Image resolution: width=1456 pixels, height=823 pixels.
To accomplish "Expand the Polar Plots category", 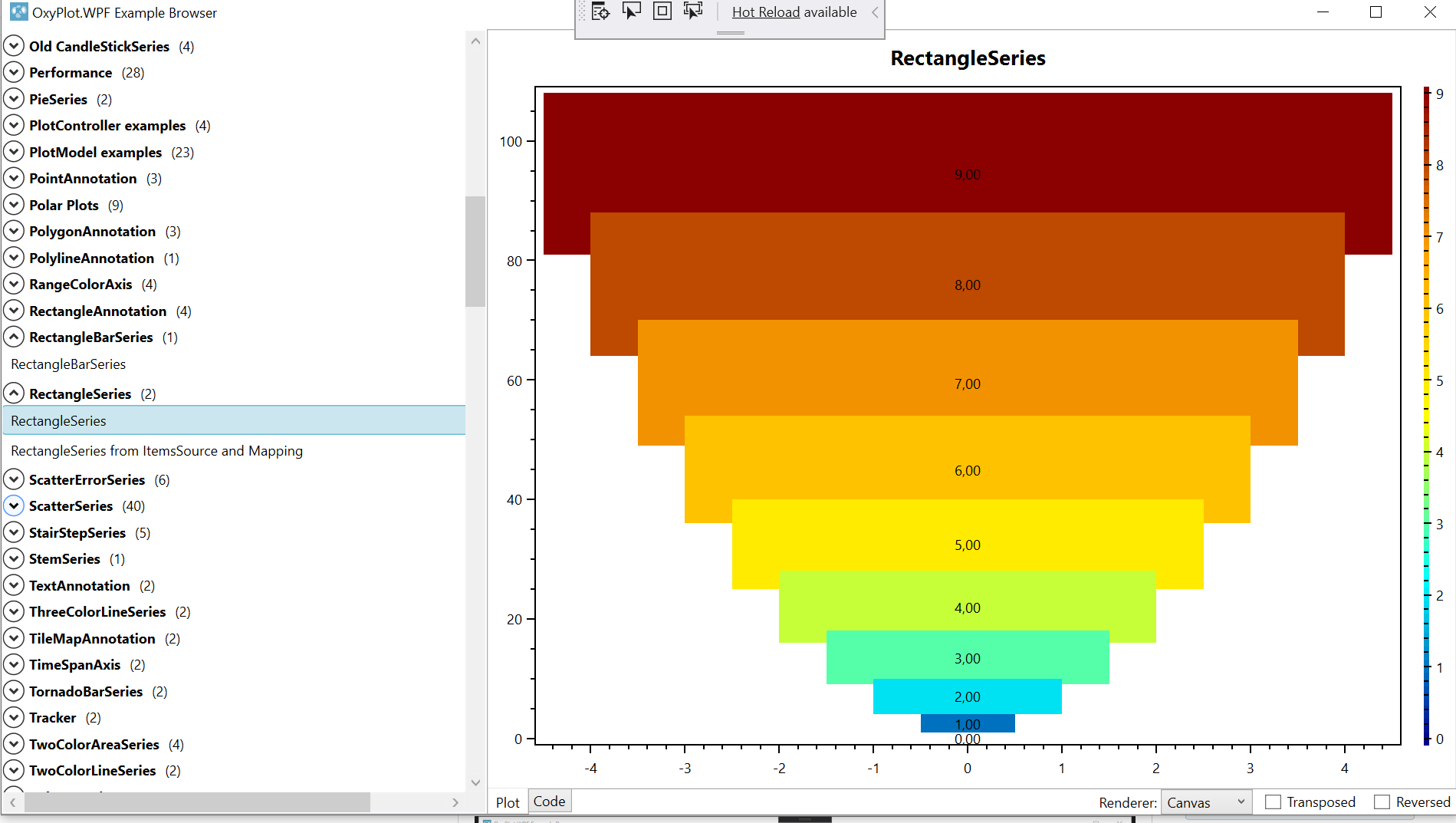I will [14, 204].
